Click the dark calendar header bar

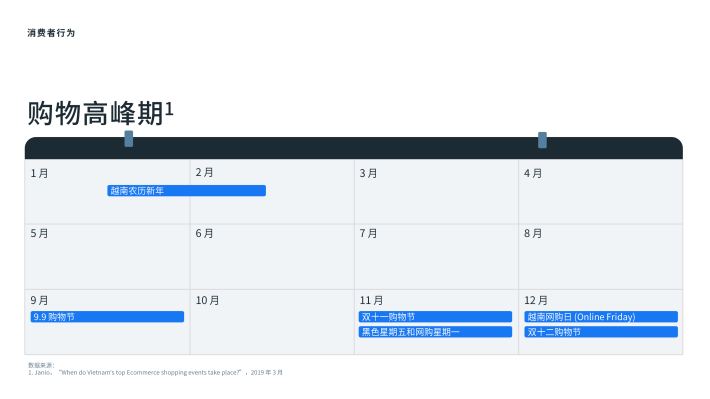(x=354, y=148)
